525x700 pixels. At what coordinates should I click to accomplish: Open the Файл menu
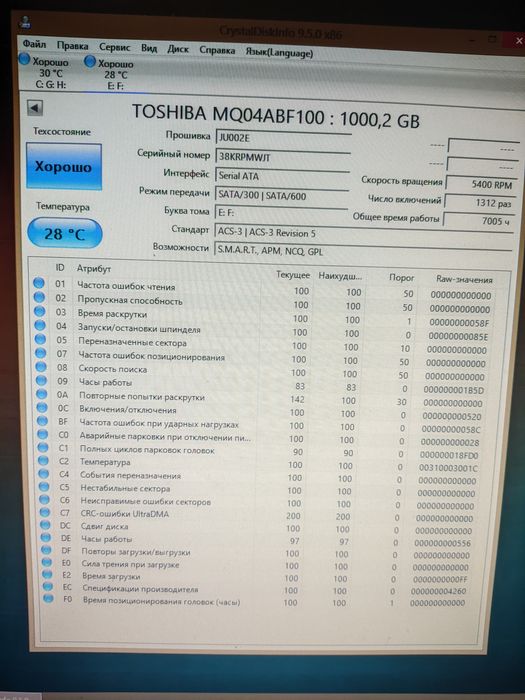[x=34, y=44]
